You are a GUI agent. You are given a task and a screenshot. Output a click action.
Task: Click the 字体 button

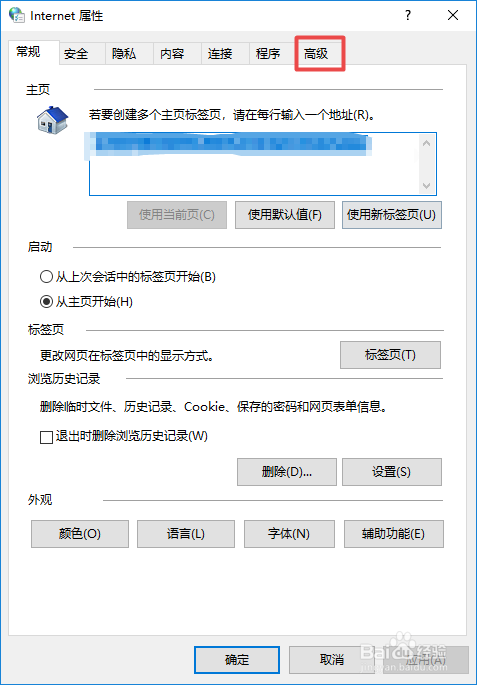pos(289,534)
